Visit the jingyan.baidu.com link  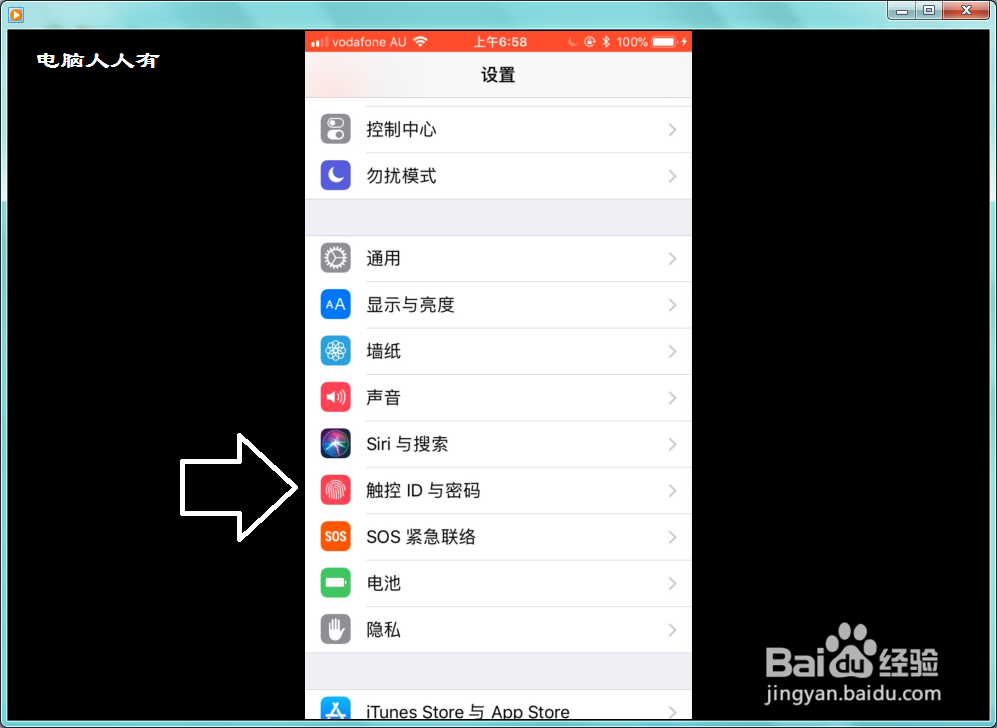pos(852,692)
